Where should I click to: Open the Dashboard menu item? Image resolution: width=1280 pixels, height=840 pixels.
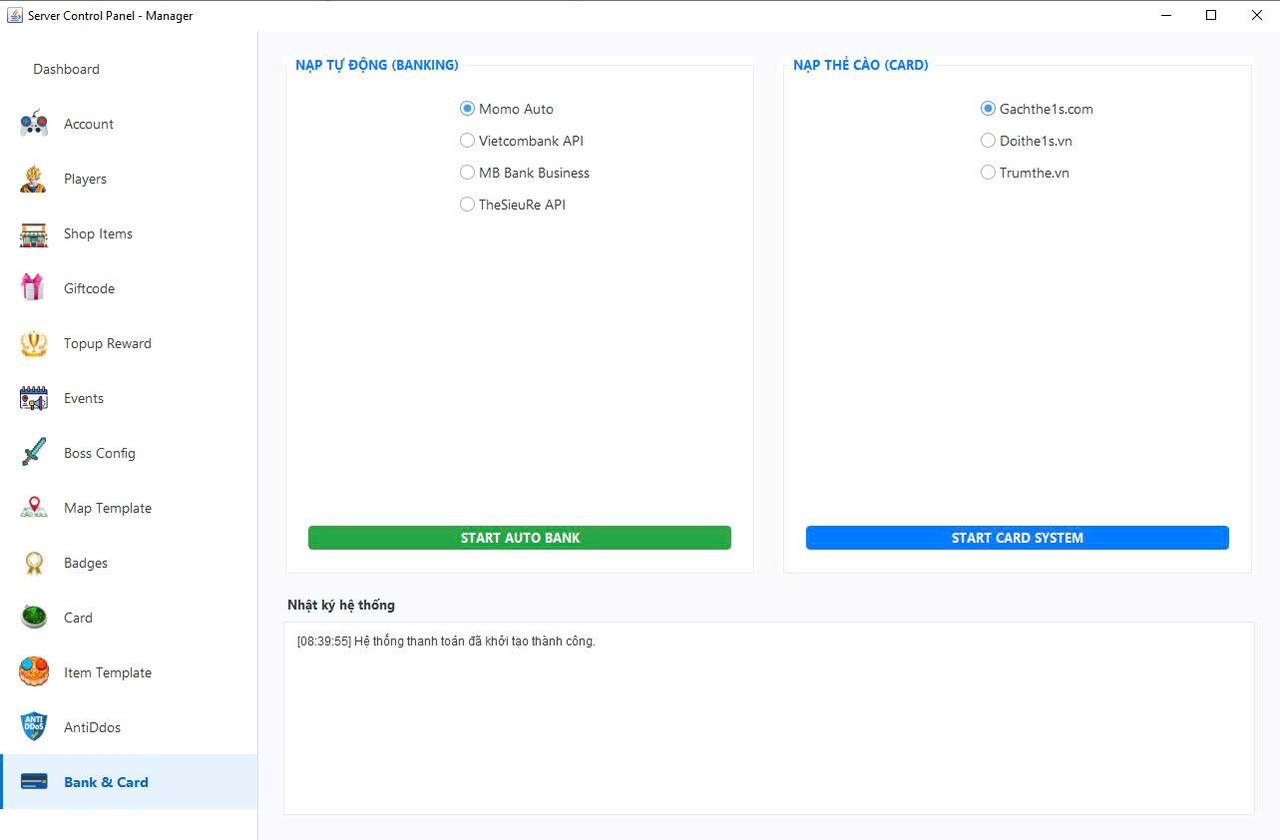click(66, 69)
